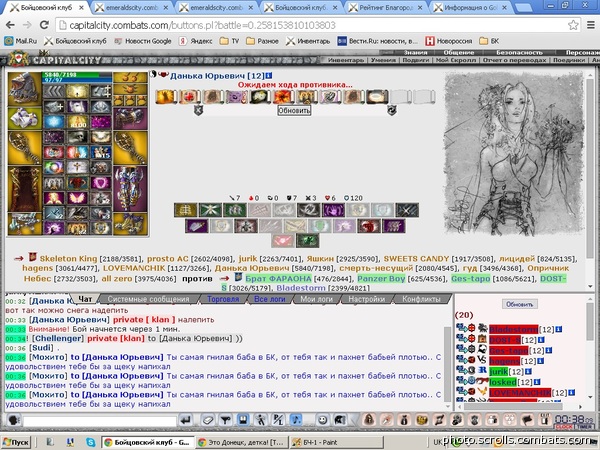Image resolution: width=600 pixels, height=450 pixels.
Task: Open the TV bookmarks folder
Action: 230,41
